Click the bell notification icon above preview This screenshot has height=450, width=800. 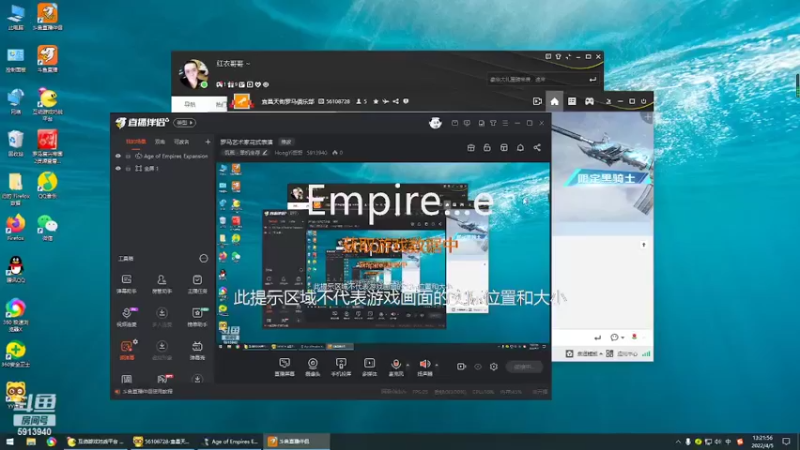pyautogui.click(x=520, y=147)
